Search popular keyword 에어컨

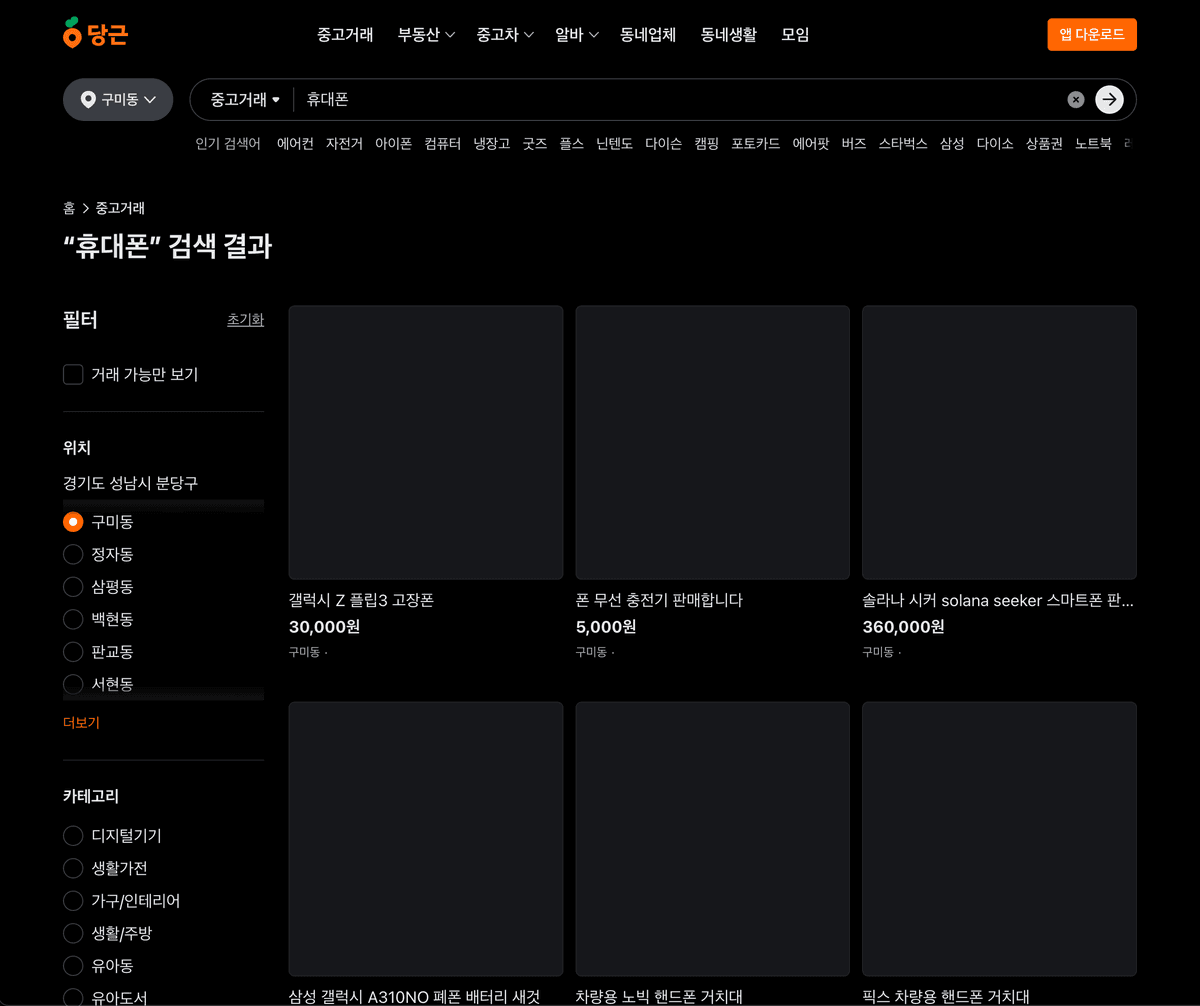(x=295, y=144)
